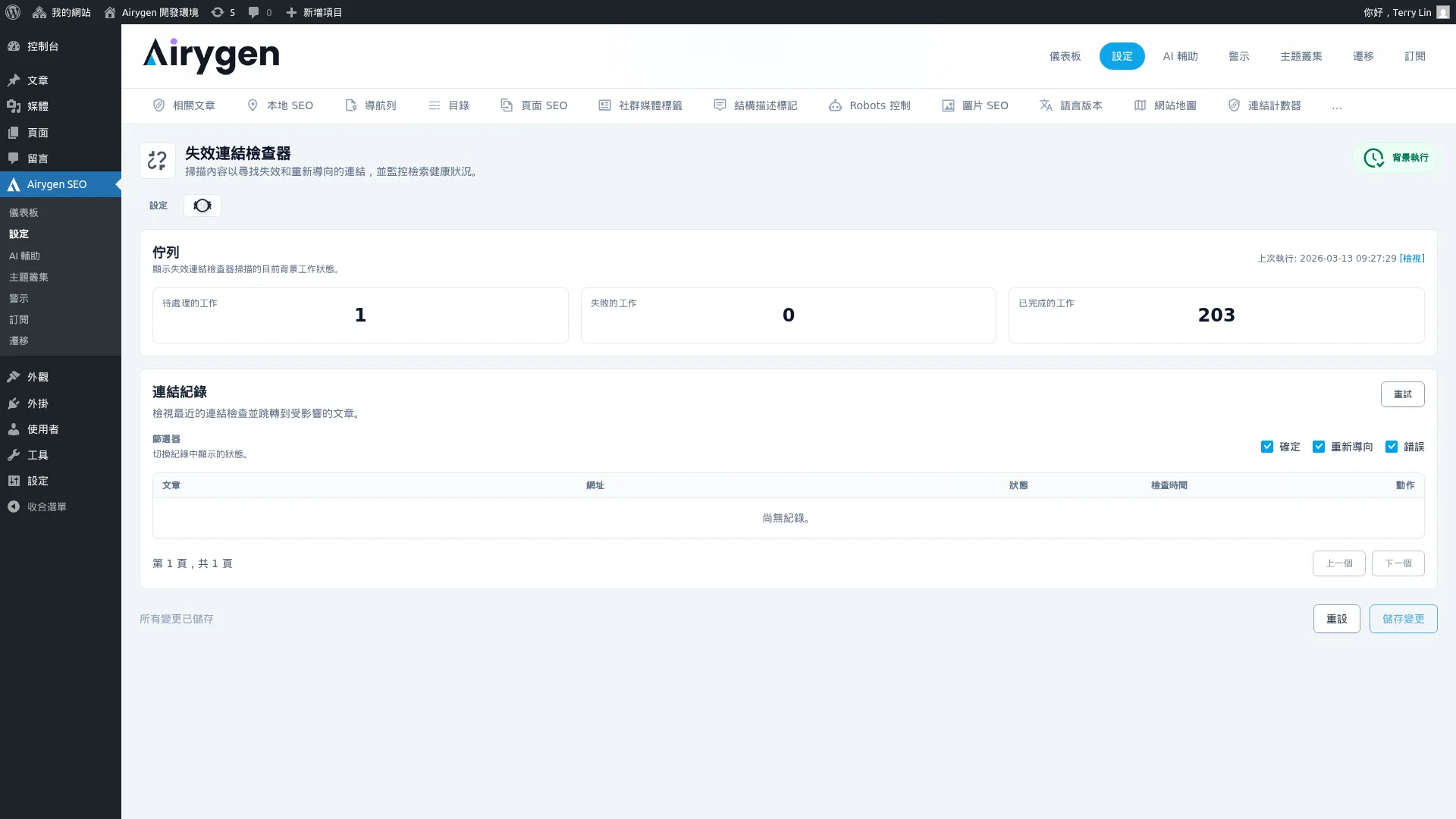
Task: Click 上一個 pagination button
Action: pos(1339,563)
